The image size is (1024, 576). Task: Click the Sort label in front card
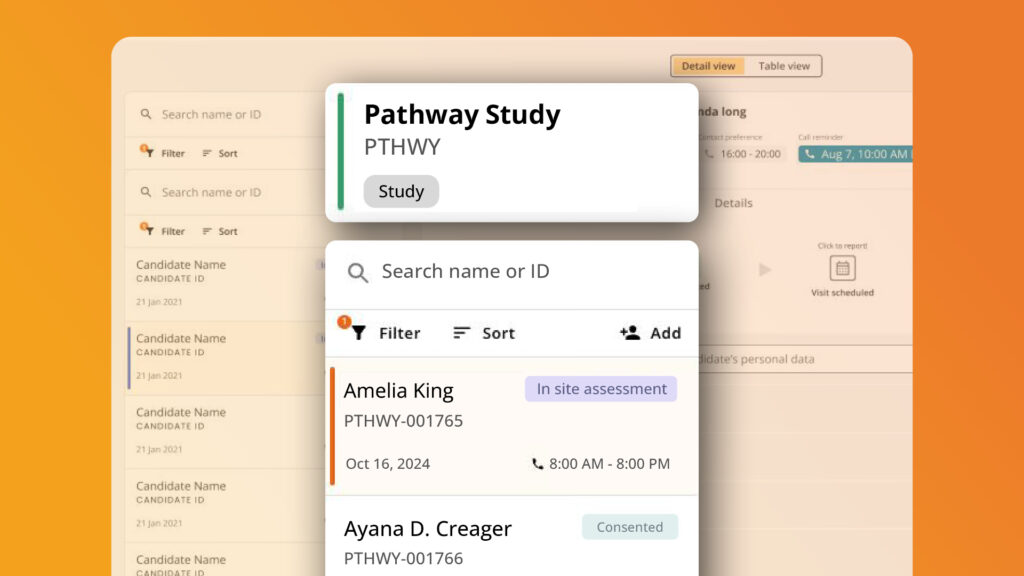point(498,333)
